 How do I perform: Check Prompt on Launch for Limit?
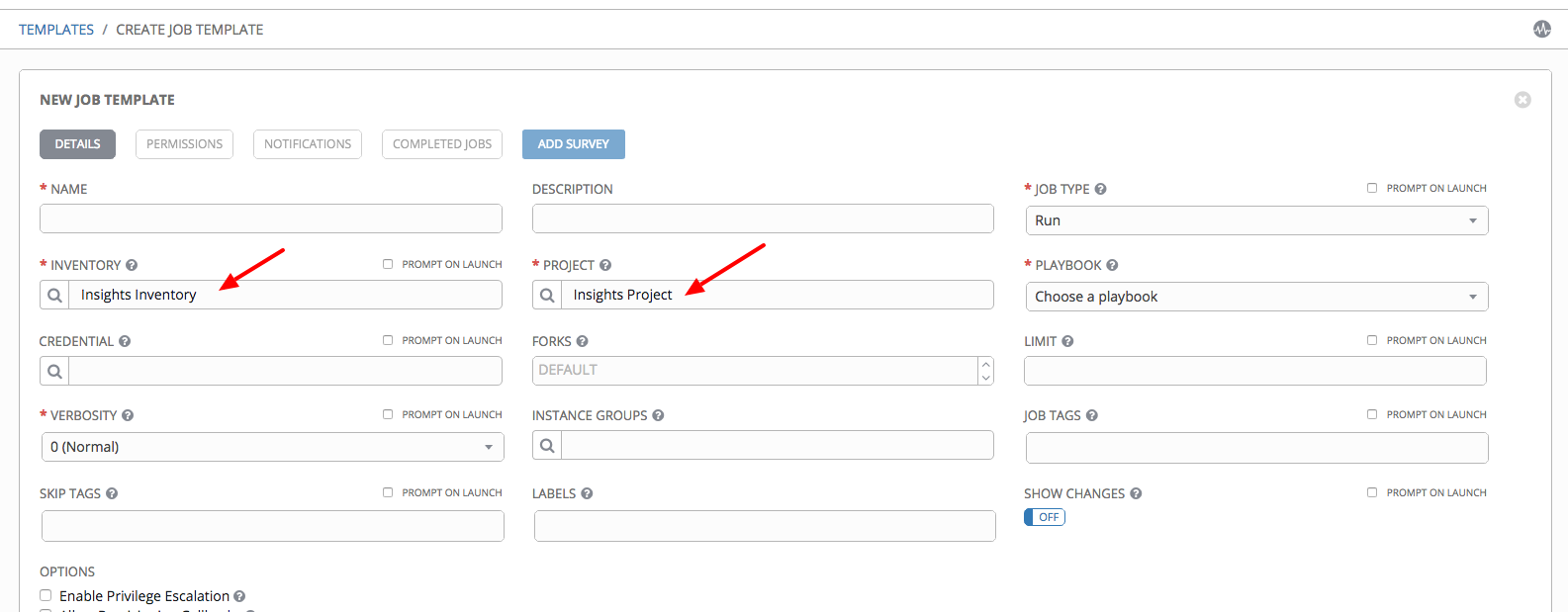pyautogui.click(x=1372, y=340)
